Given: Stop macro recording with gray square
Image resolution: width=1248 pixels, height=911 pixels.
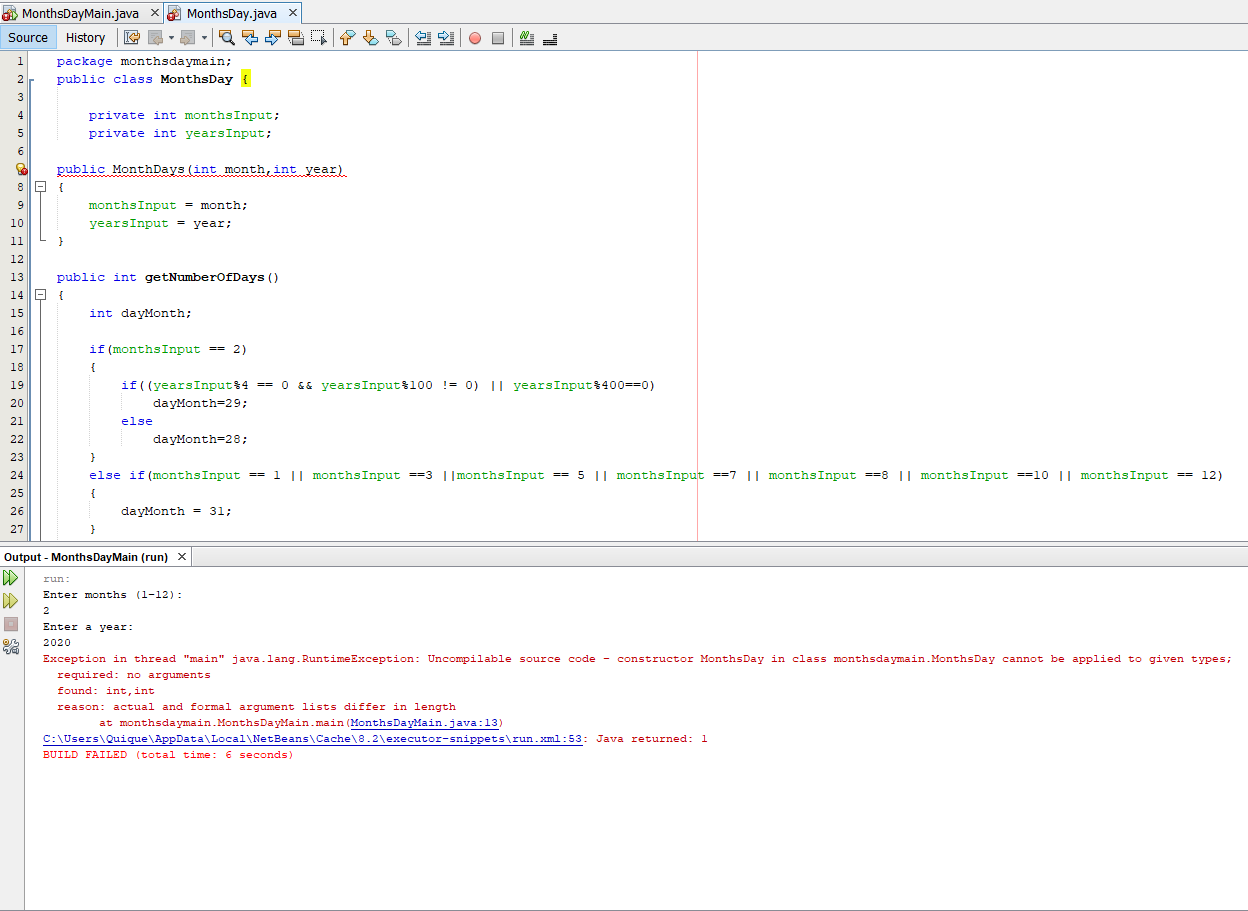Looking at the screenshot, I should click(x=498, y=38).
